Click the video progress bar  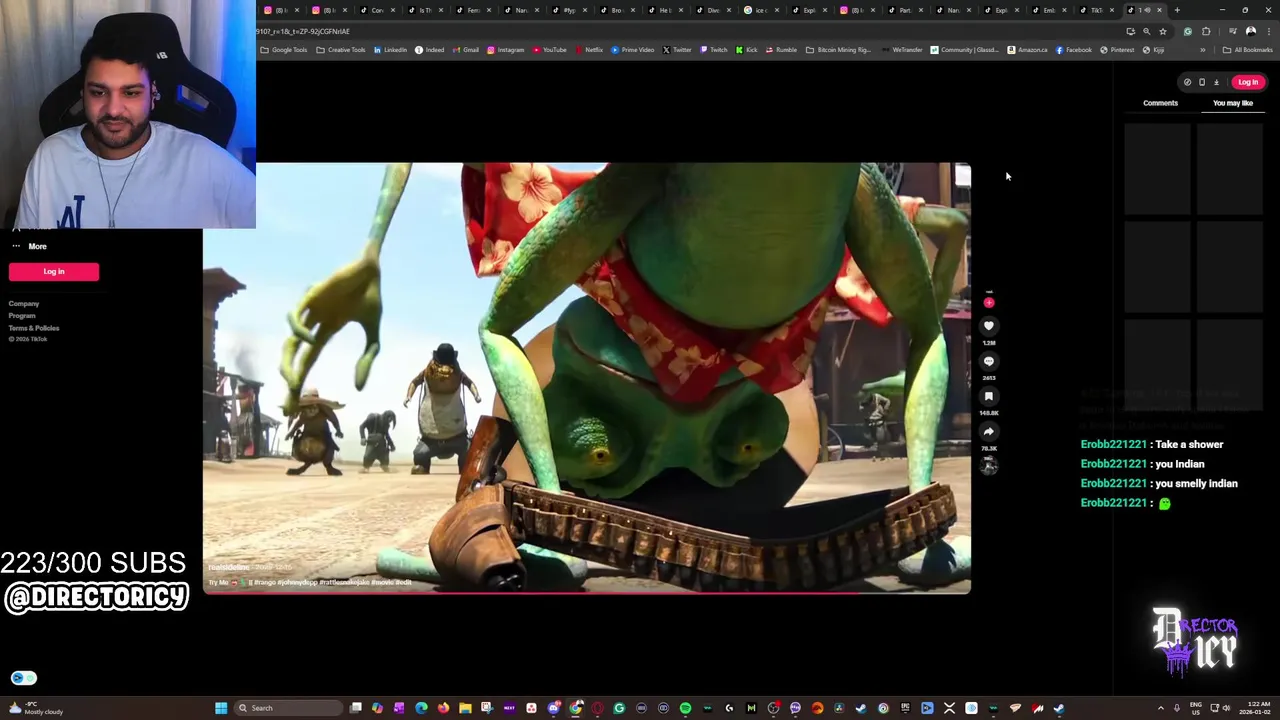[x=587, y=593]
